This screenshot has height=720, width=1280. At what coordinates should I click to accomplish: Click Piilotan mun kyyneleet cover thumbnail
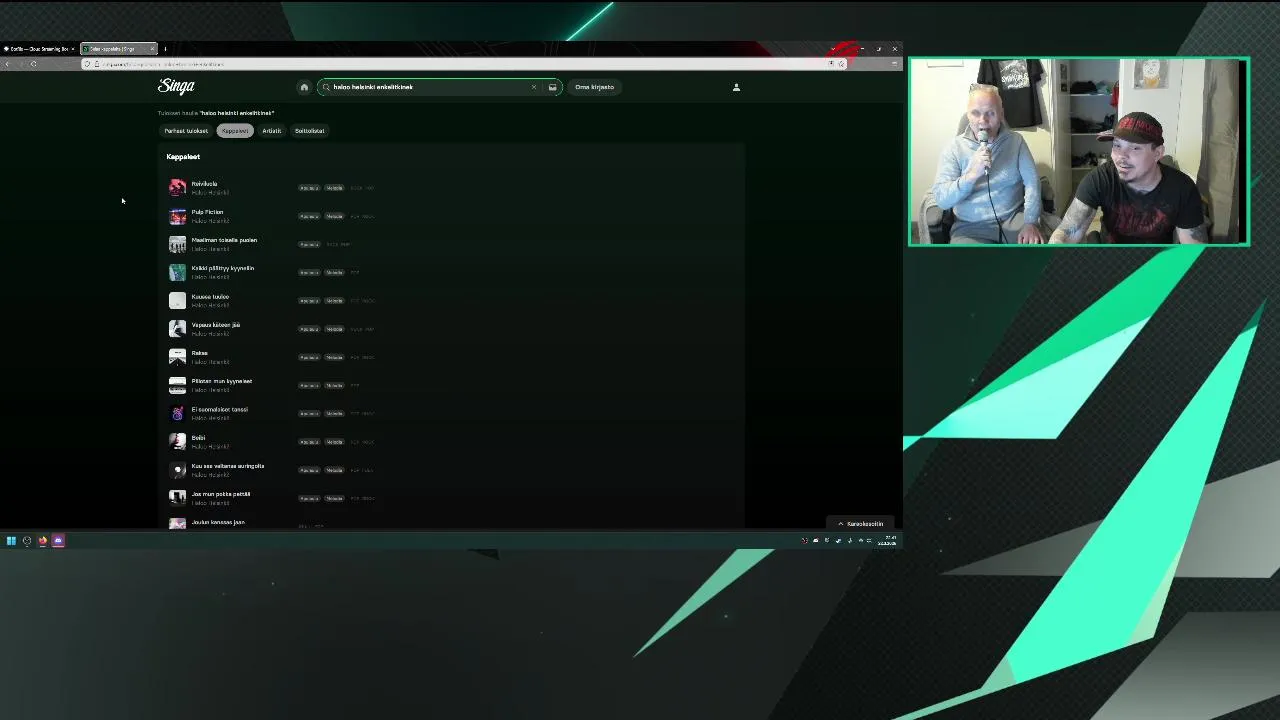point(177,385)
